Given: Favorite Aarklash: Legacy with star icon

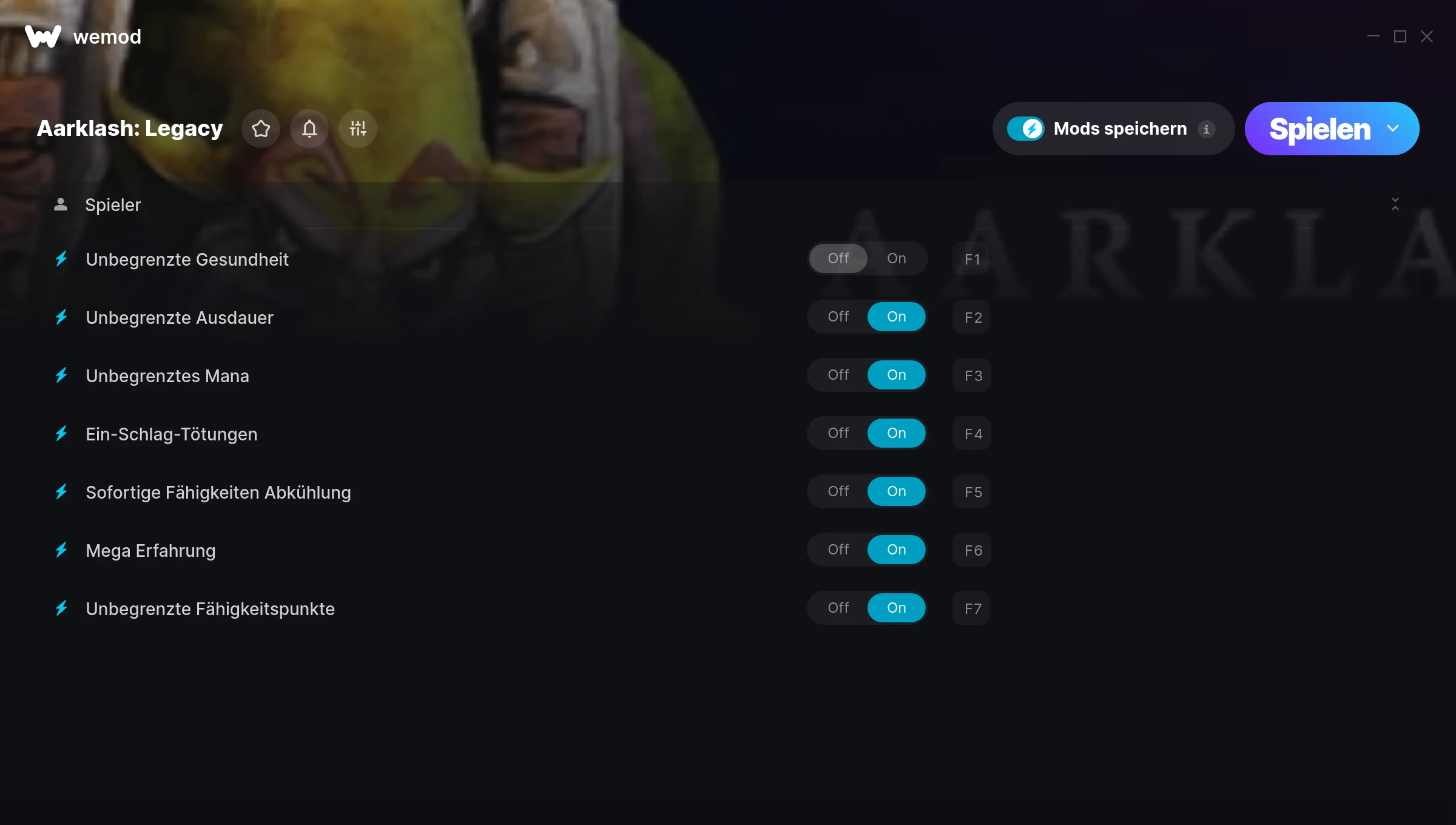Looking at the screenshot, I should coord(261,129).
